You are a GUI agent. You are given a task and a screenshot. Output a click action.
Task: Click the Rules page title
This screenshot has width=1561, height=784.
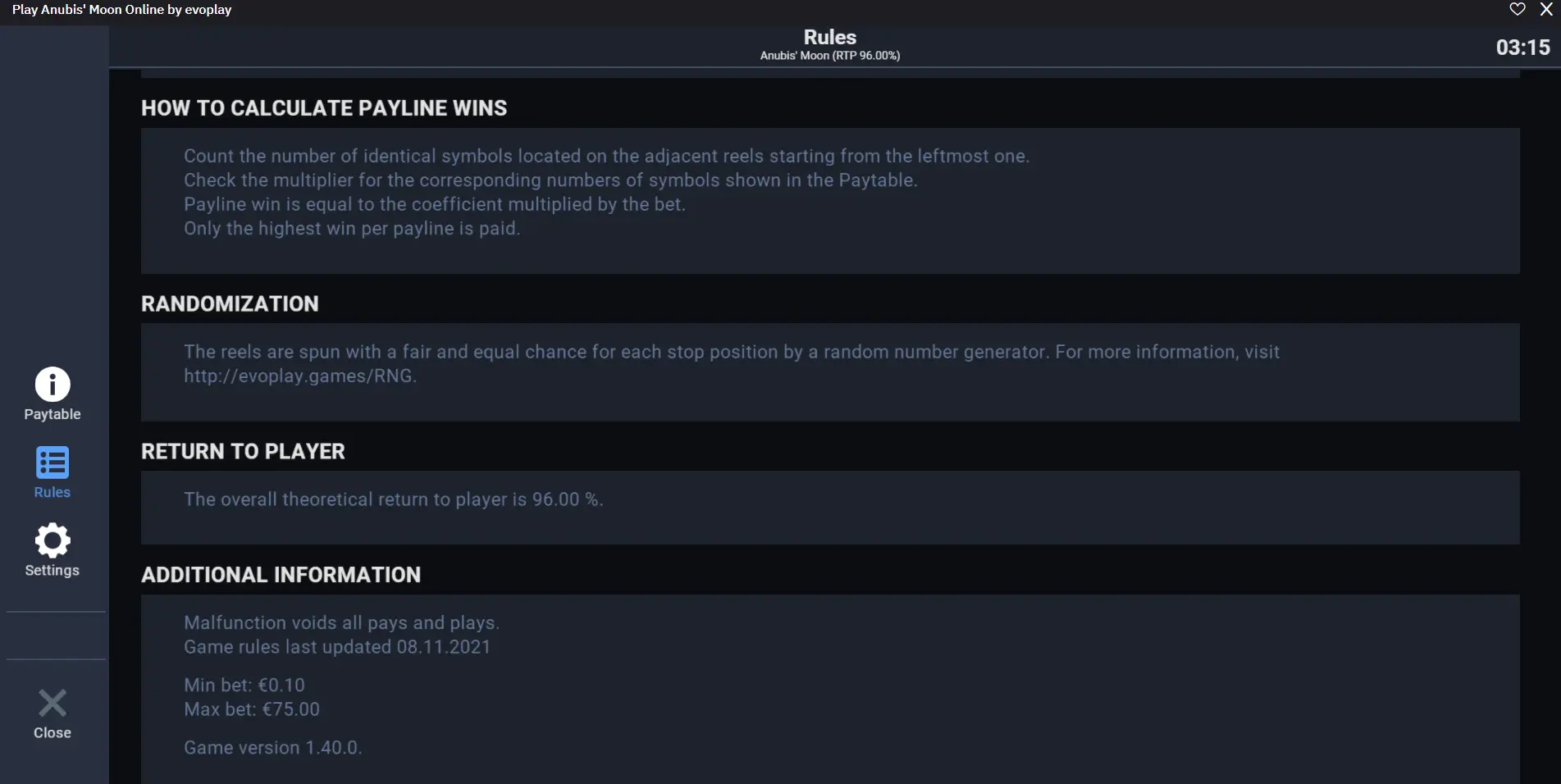pyautogui.click(x=830, y=37)
